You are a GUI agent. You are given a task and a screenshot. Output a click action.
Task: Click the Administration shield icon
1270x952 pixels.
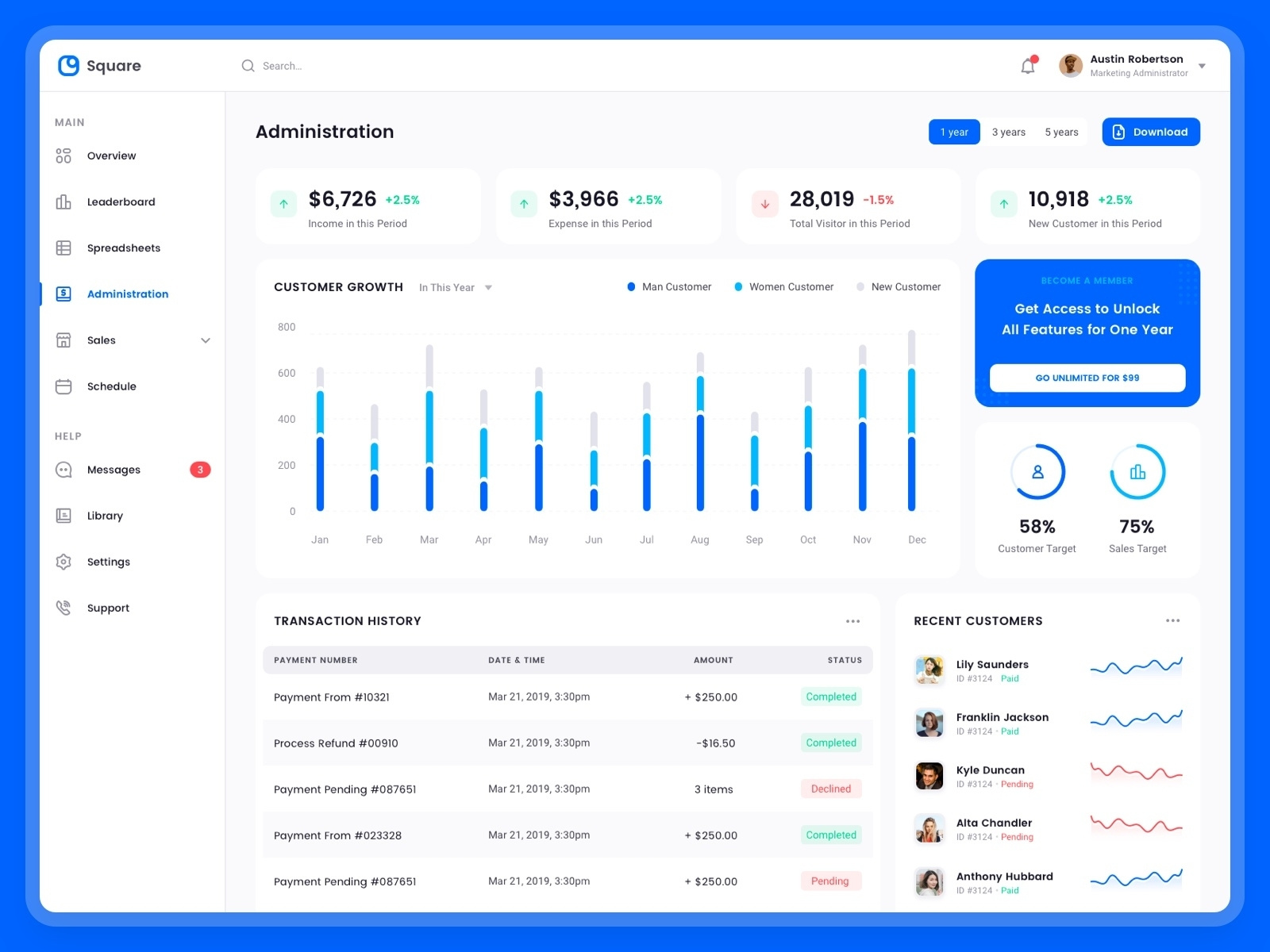[x=63, y=294]
